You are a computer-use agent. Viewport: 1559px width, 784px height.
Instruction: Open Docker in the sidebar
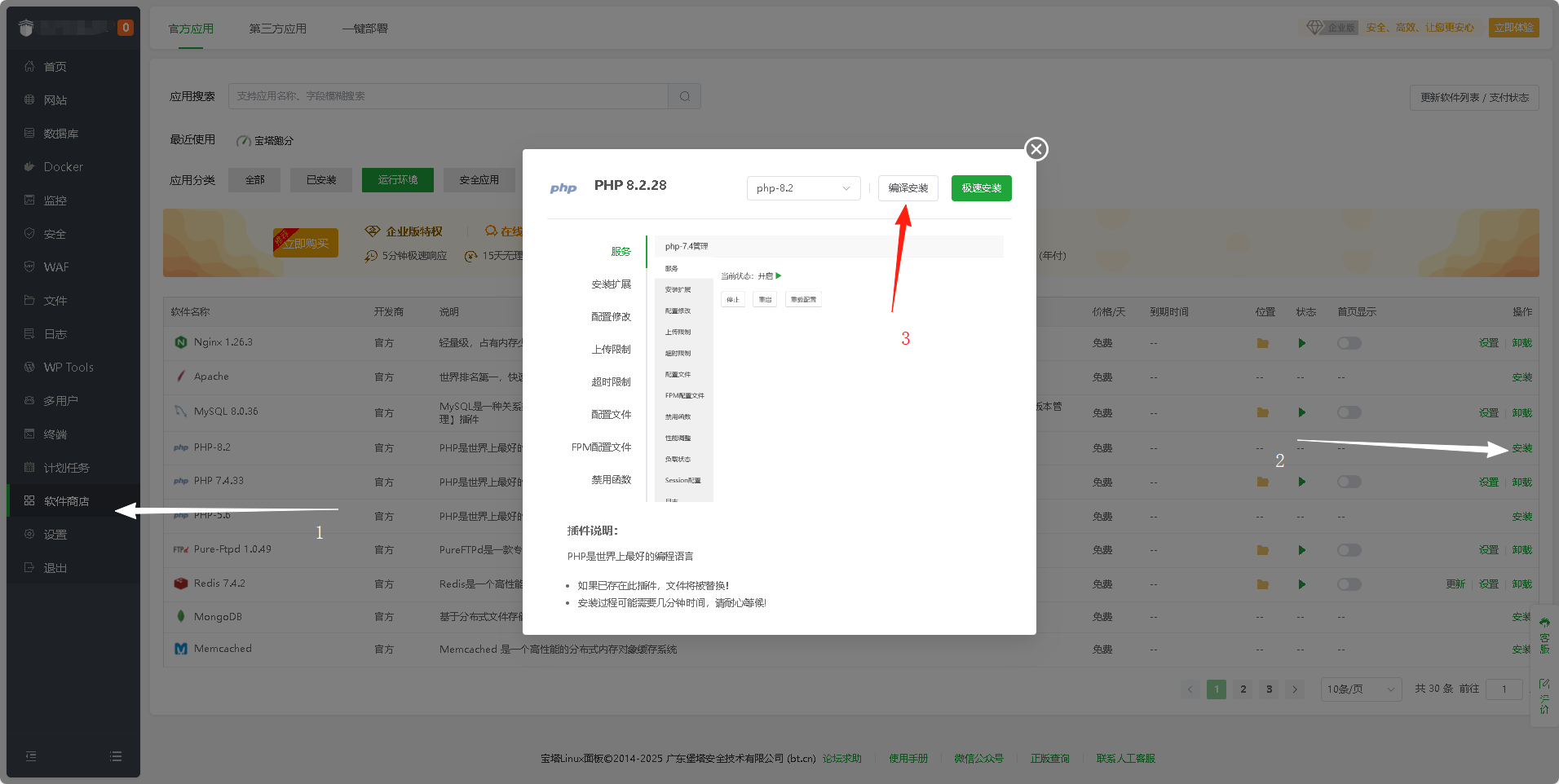63,167
